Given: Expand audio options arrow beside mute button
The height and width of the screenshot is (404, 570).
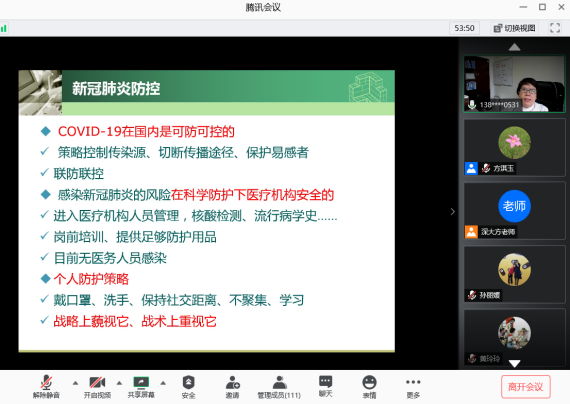Looking at the screenshot, I should pyautogui.click(x=75, y=383).
